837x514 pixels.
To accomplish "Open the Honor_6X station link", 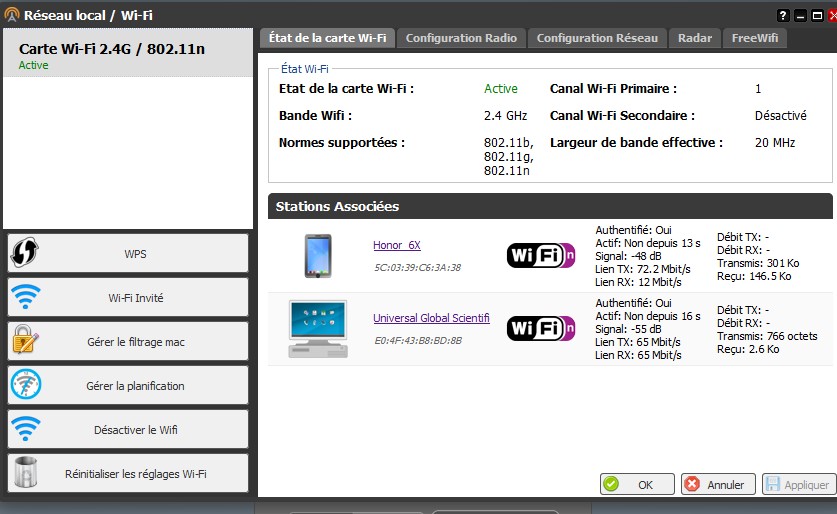I will pos(397,245).
